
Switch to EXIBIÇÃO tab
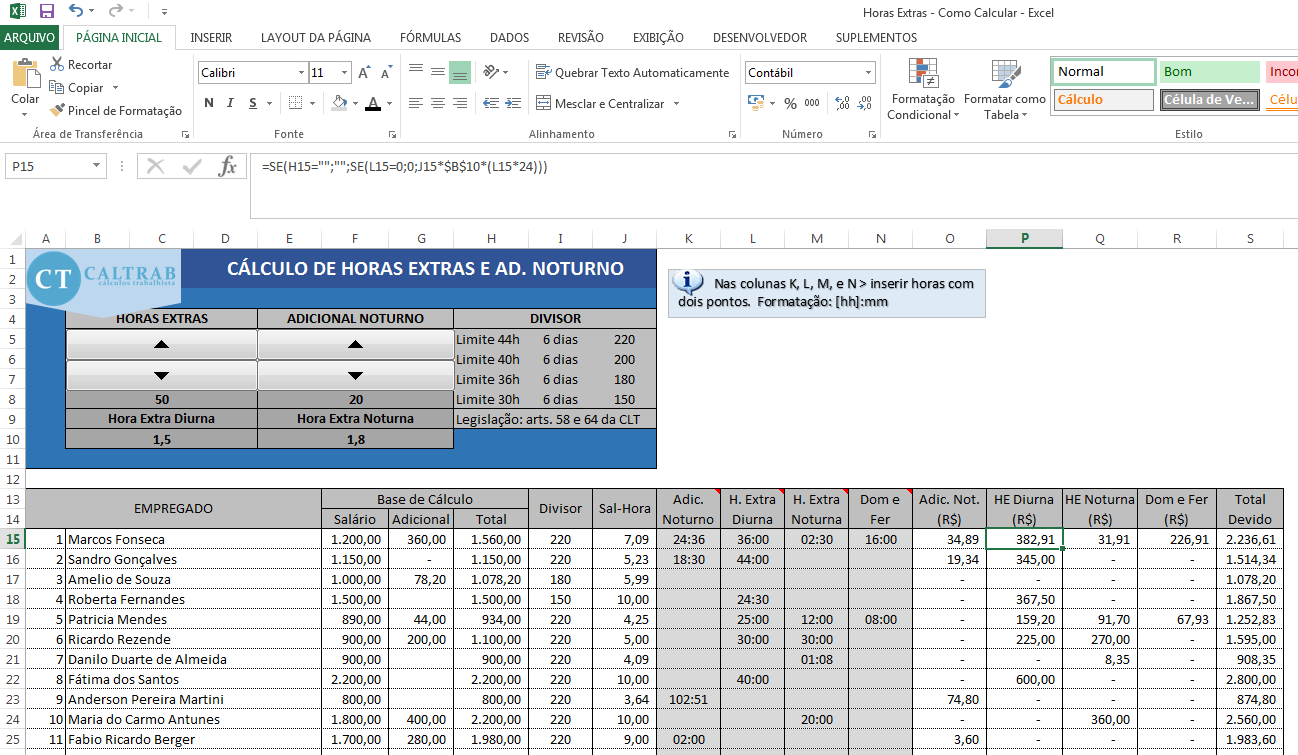click(658, 38)
